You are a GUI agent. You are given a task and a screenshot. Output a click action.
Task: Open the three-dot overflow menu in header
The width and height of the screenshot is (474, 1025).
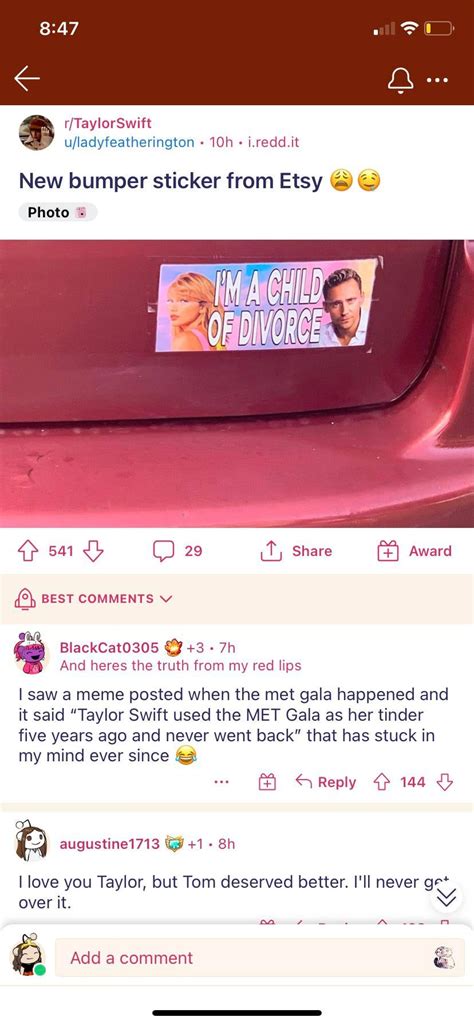click(437, 80)
